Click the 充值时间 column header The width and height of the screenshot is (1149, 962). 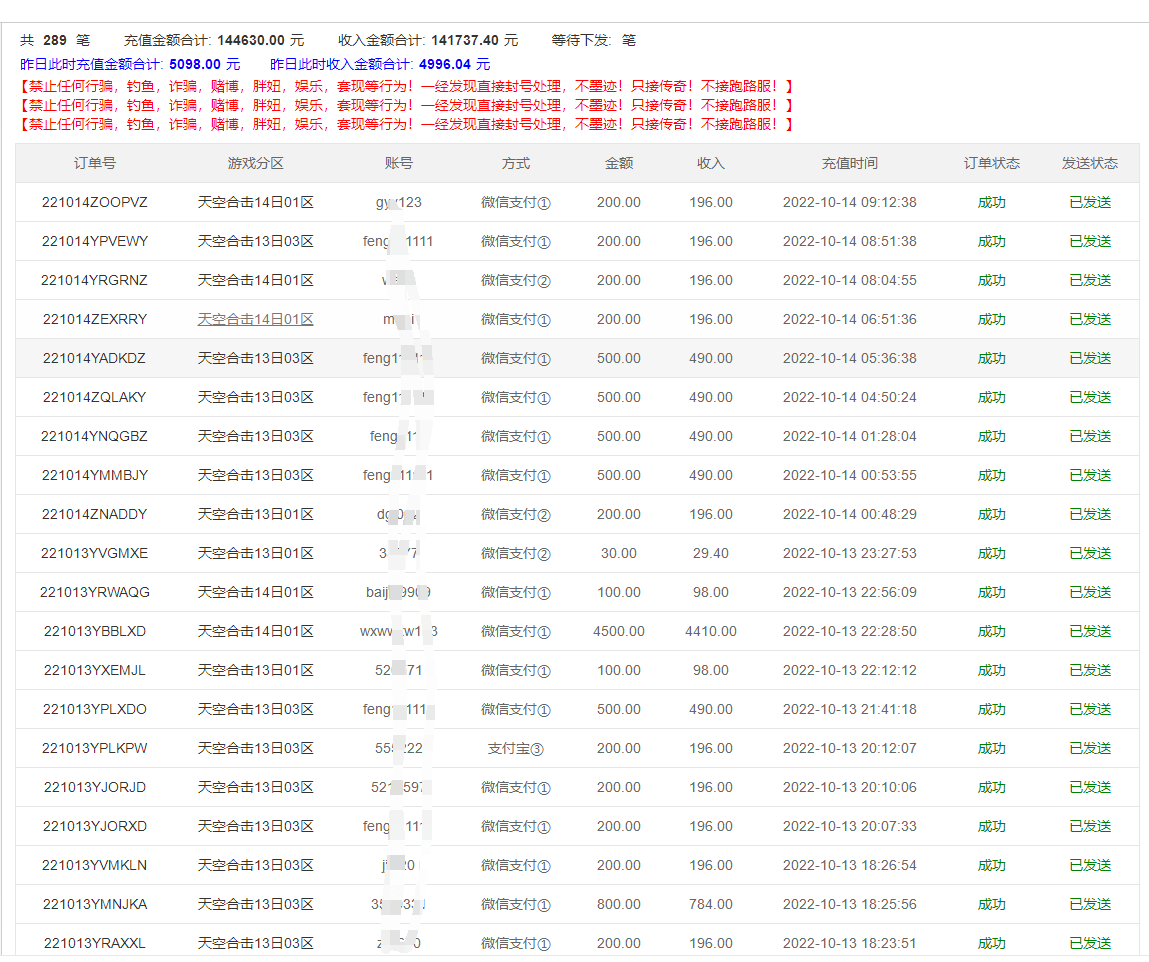[x=849, y=163]
